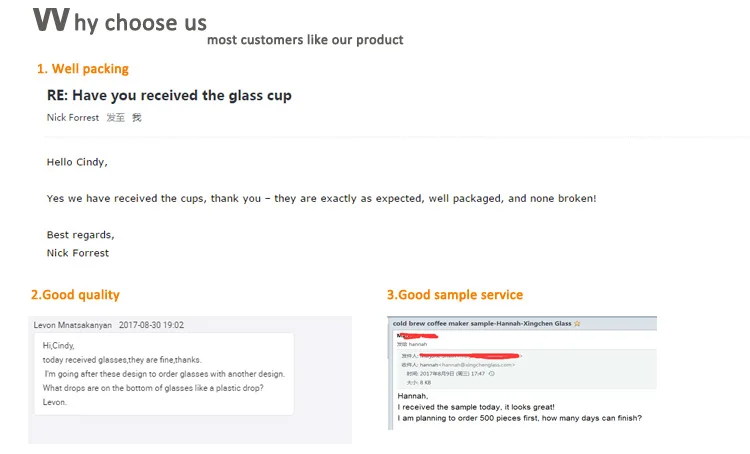
Task: Click the '1. Well packing' heading
Action: pyautogui.click(x=83, y=69)
